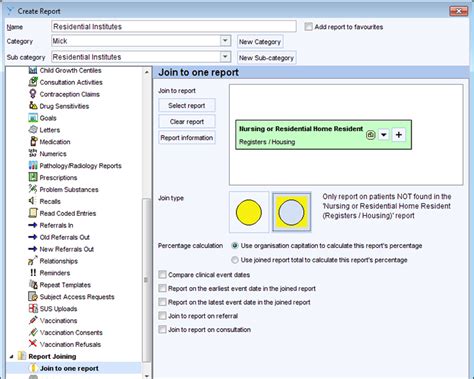Click the Child Growth Centiles chart icon
This screenshot has height=379, width=474.
33,70
